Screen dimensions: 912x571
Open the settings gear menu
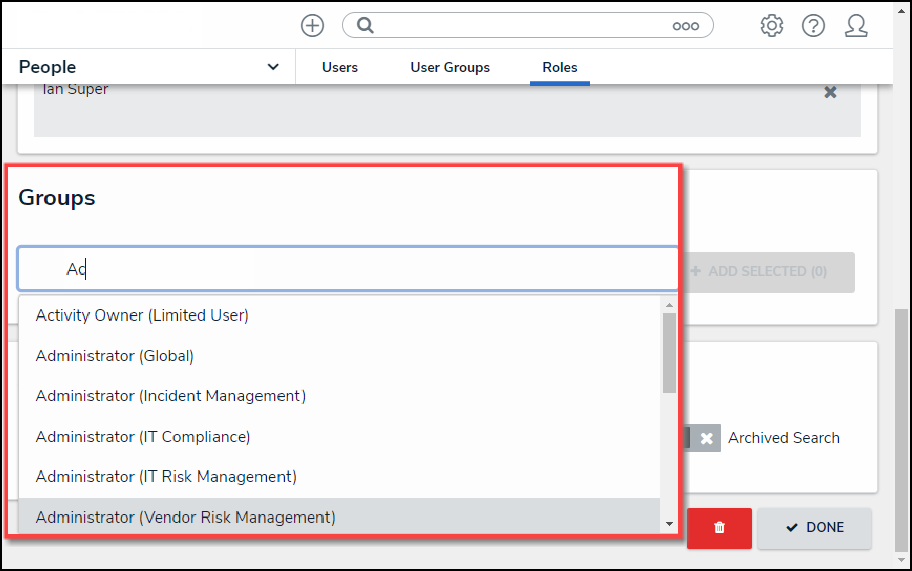point(771,26)
